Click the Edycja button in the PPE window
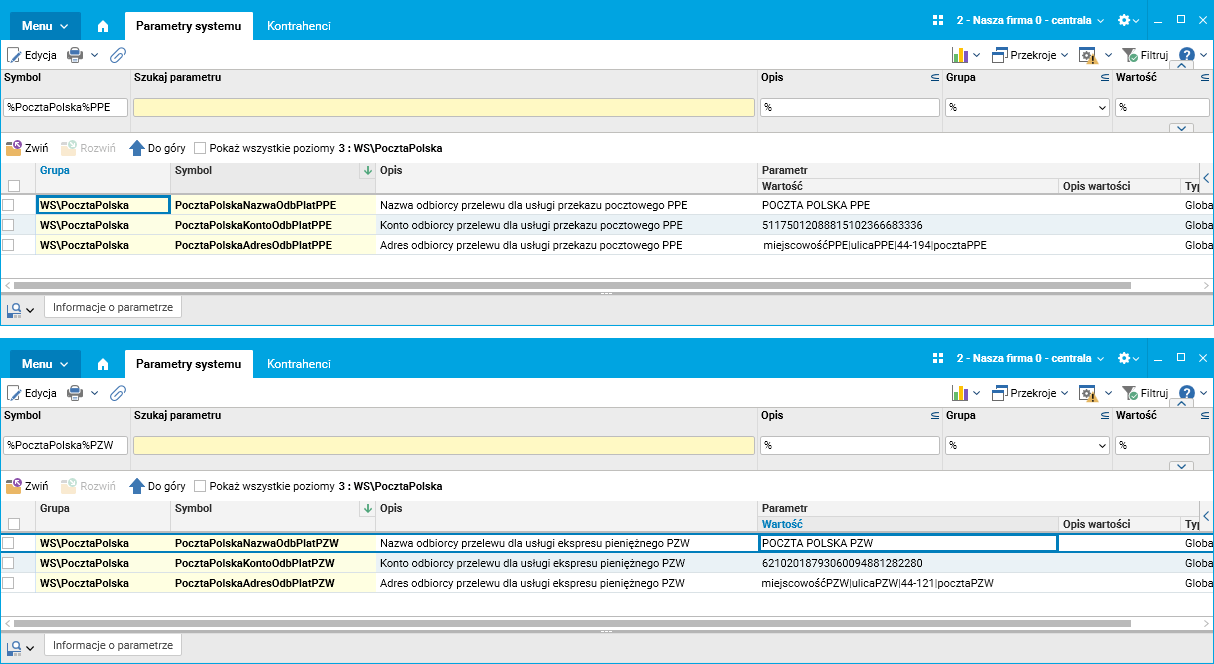 coord(32,55)
